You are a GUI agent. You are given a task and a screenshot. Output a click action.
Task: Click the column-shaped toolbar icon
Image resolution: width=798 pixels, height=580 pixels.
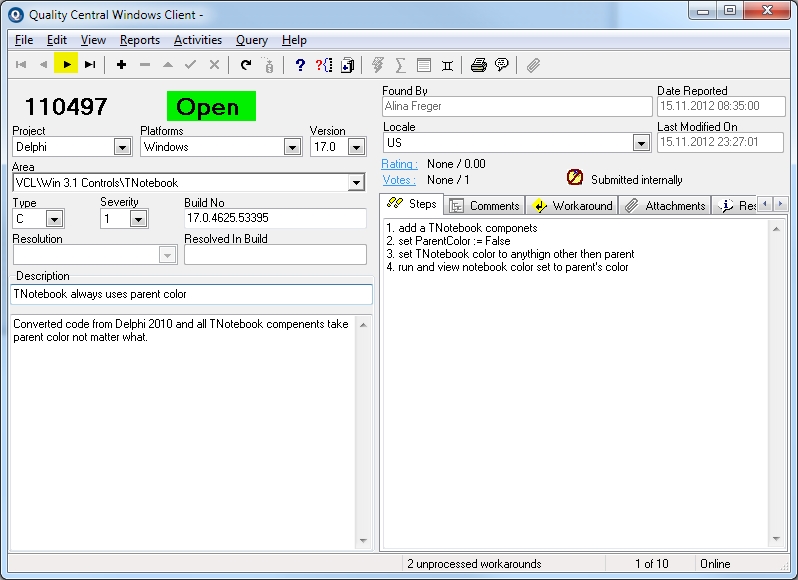(x=447, y=65)
